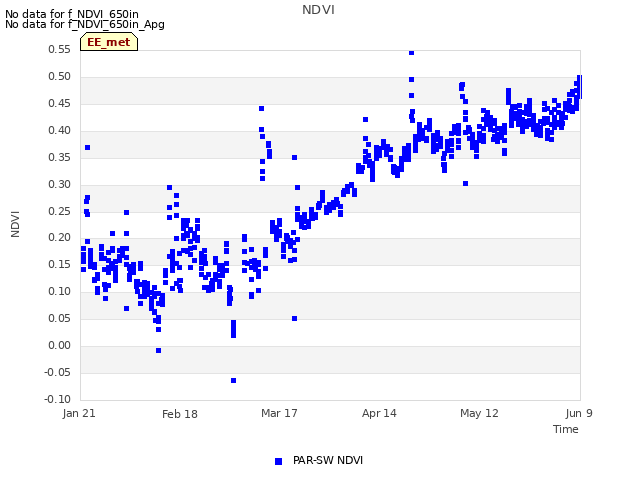Click the 0.10 y-axis tick label

[x=60, y=291]
